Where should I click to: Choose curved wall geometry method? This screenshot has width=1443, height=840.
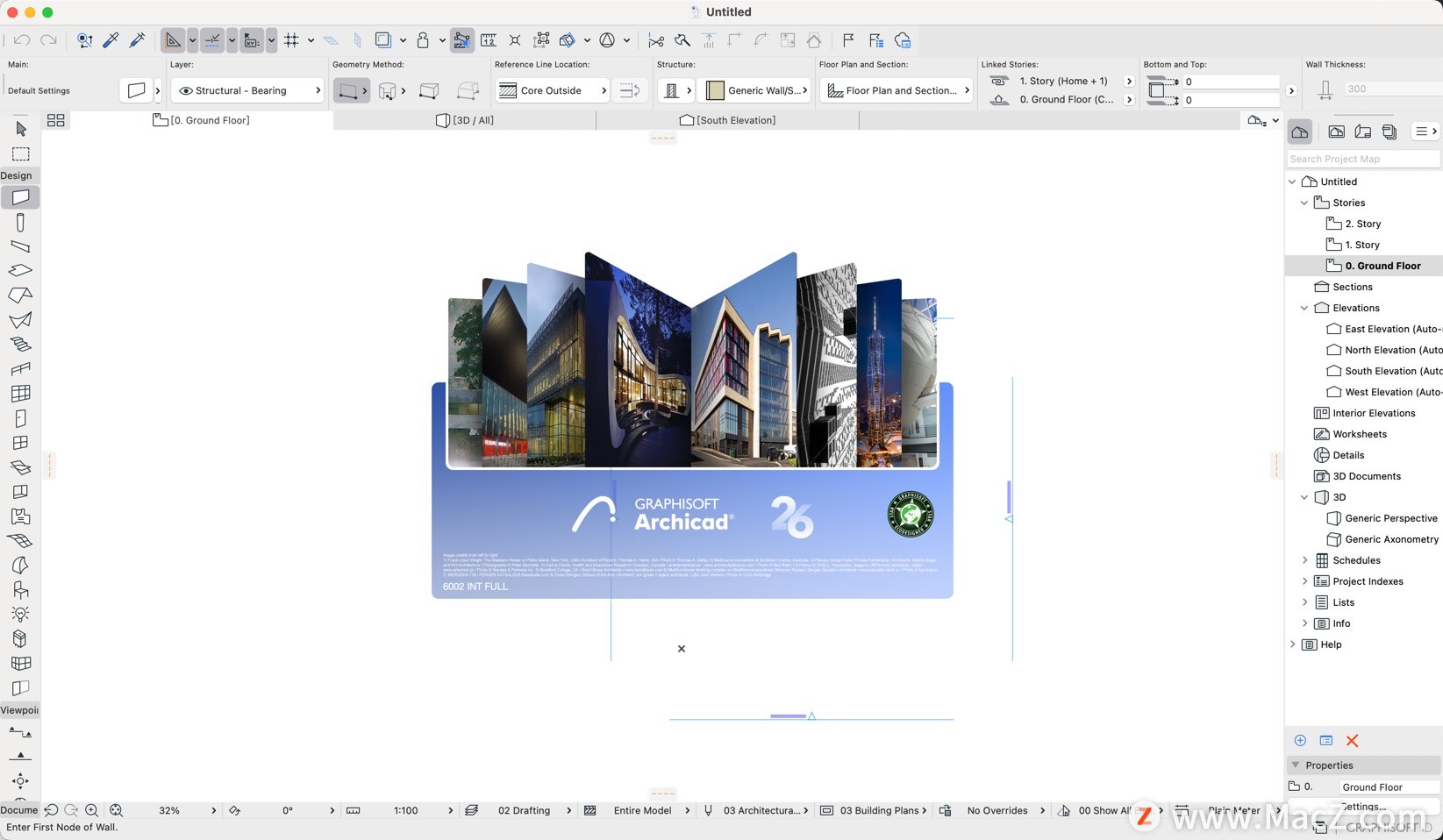coord(388,90)
